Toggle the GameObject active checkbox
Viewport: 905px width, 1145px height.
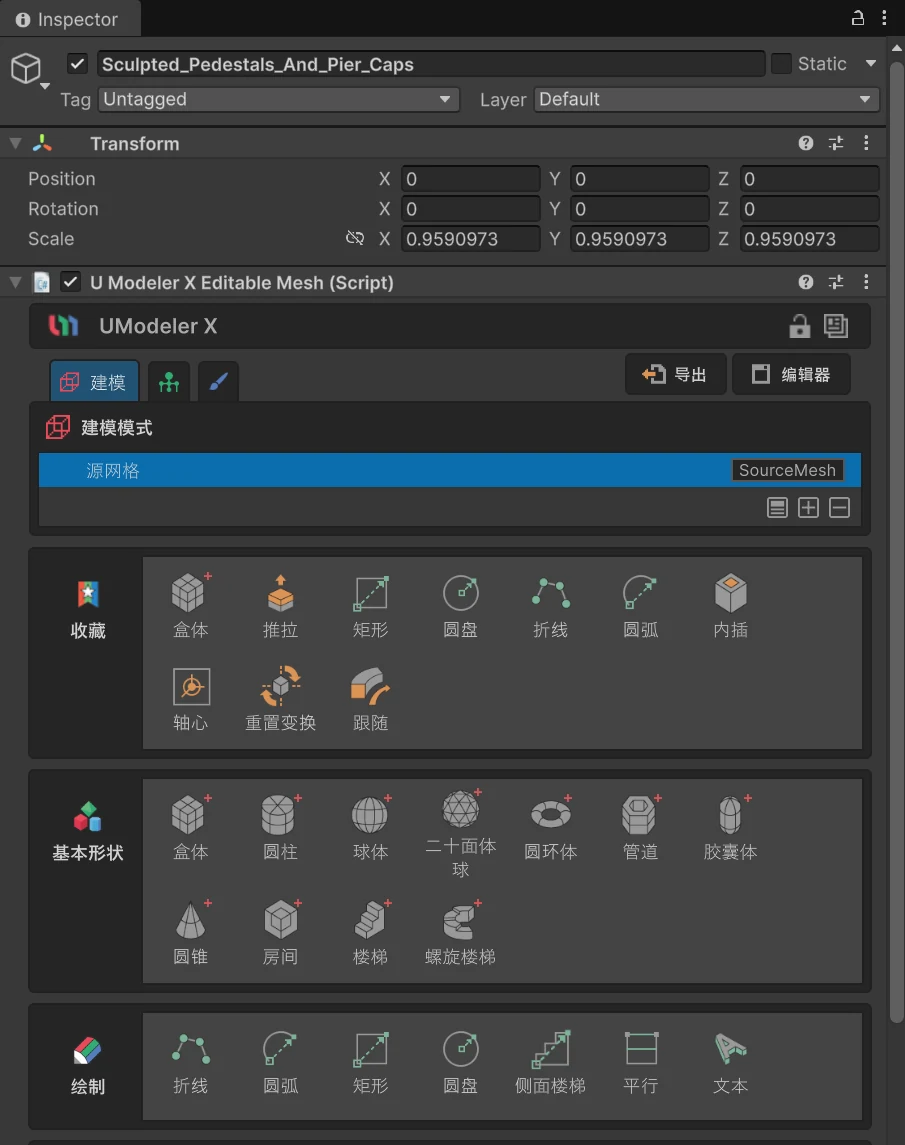(x=77, y=64)
